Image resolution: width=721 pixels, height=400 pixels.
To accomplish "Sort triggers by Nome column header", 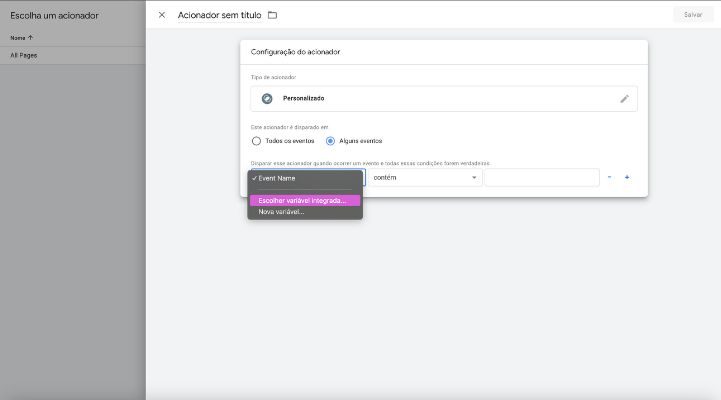I will pyautogui.click(x=21, y=38).
